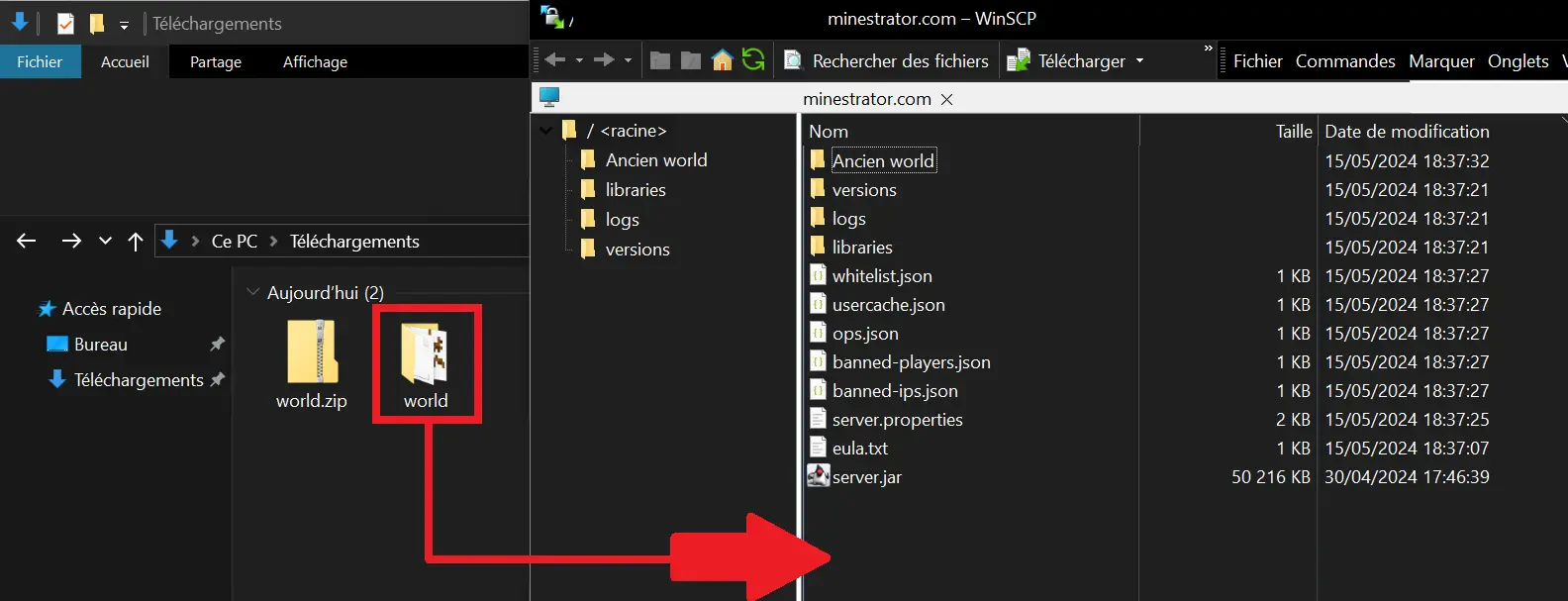The width and height of the screenshot is (1568, 601).
Task: Click the WinSCP forward arrow icon
Action: click(604, 60)
